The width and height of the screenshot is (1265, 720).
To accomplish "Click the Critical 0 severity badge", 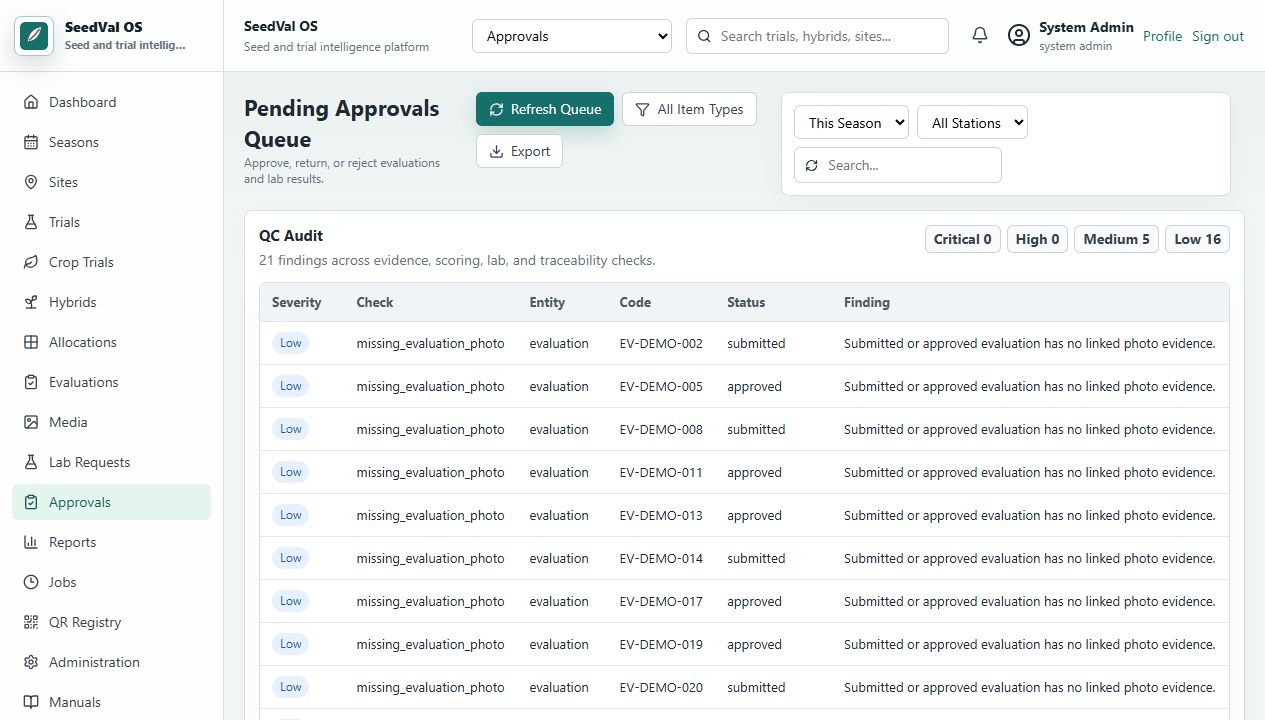I will tap(963, 239).
